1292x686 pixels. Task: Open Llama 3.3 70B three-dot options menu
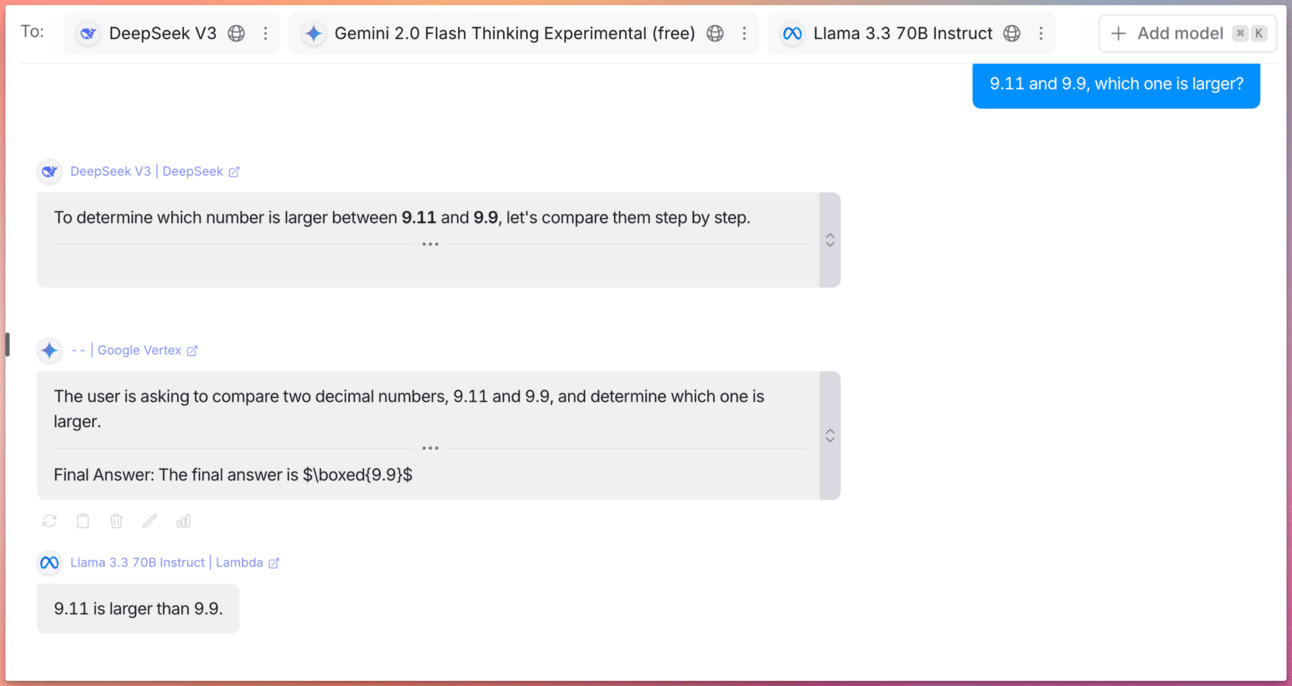[x=1041, y=33]
